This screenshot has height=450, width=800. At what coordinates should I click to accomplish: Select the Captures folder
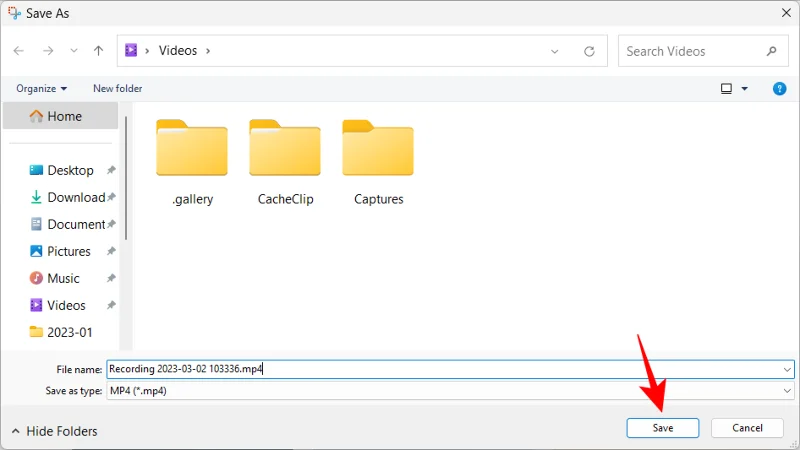pyautogui.click(x=379, y=162)
